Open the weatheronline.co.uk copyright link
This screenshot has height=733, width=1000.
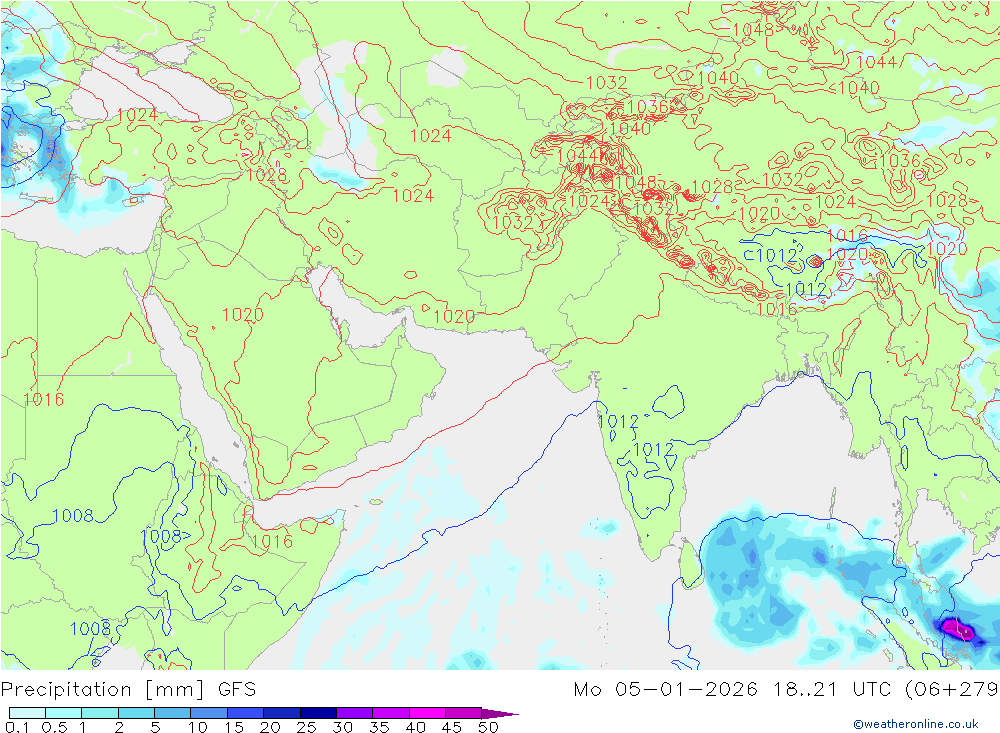coord(915,724)
